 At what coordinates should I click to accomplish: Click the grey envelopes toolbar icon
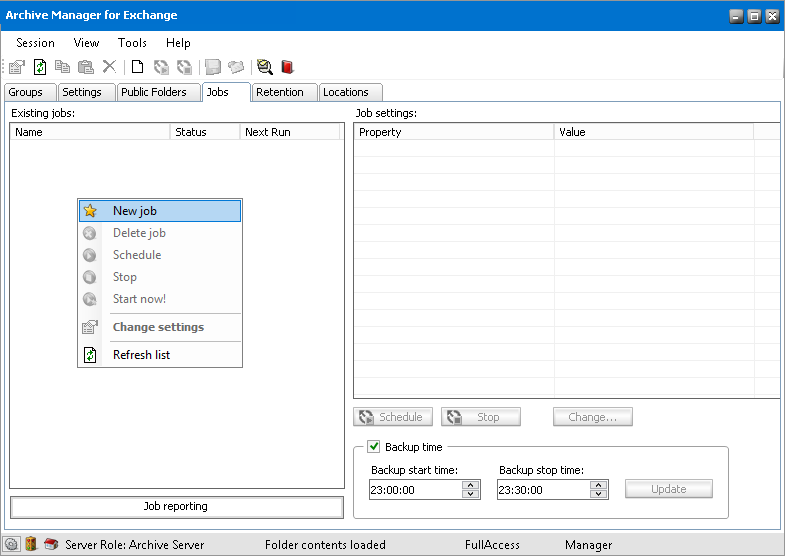[x=236, y=67]
